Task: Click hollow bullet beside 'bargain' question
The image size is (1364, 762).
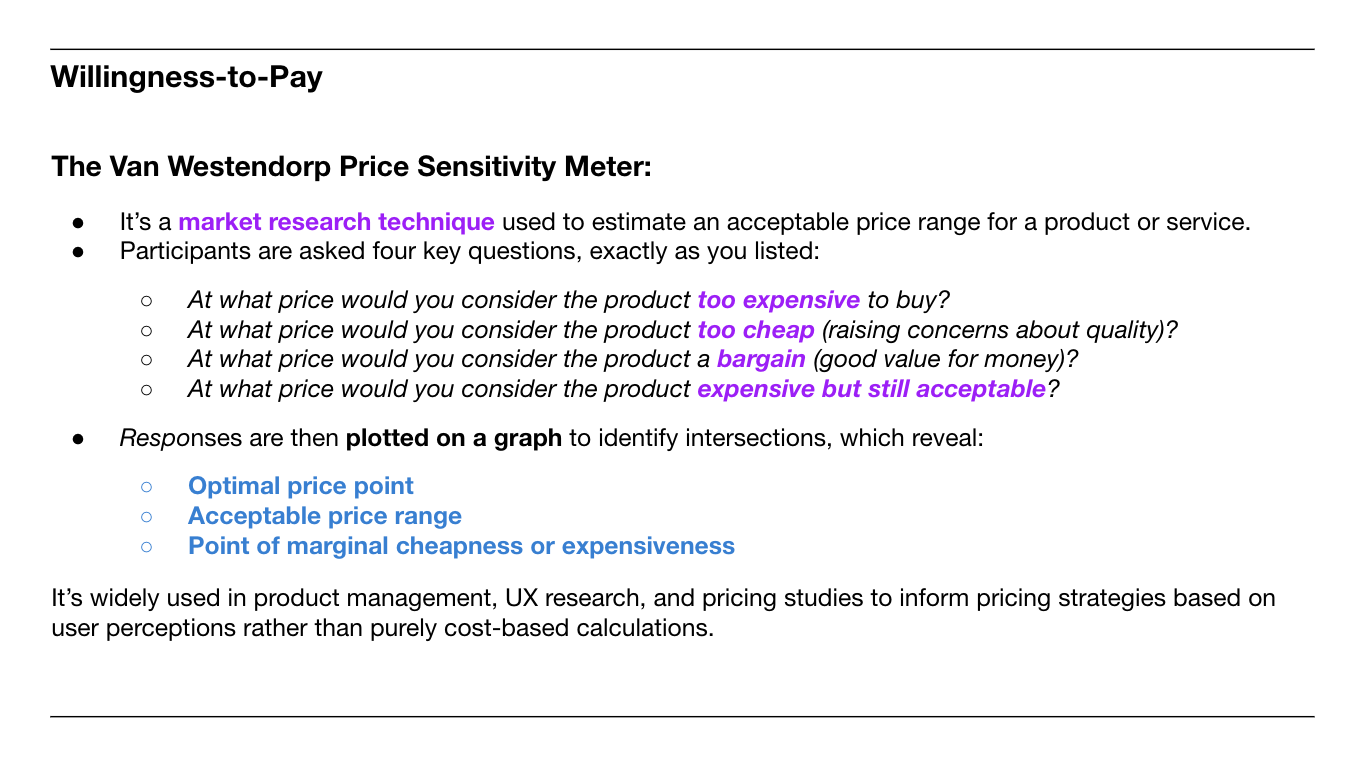Action: pyautogui.click(x=146, y=360)
